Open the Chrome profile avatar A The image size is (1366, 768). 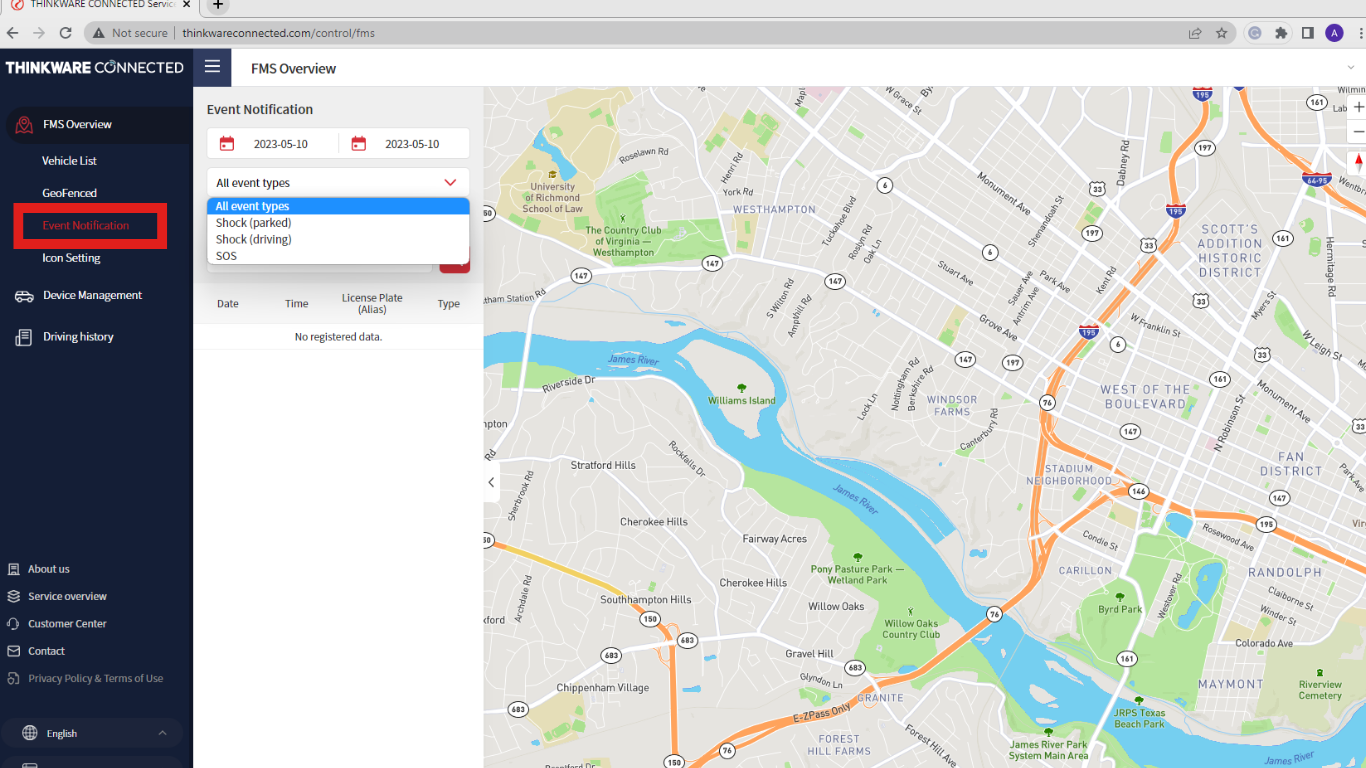1334,33
